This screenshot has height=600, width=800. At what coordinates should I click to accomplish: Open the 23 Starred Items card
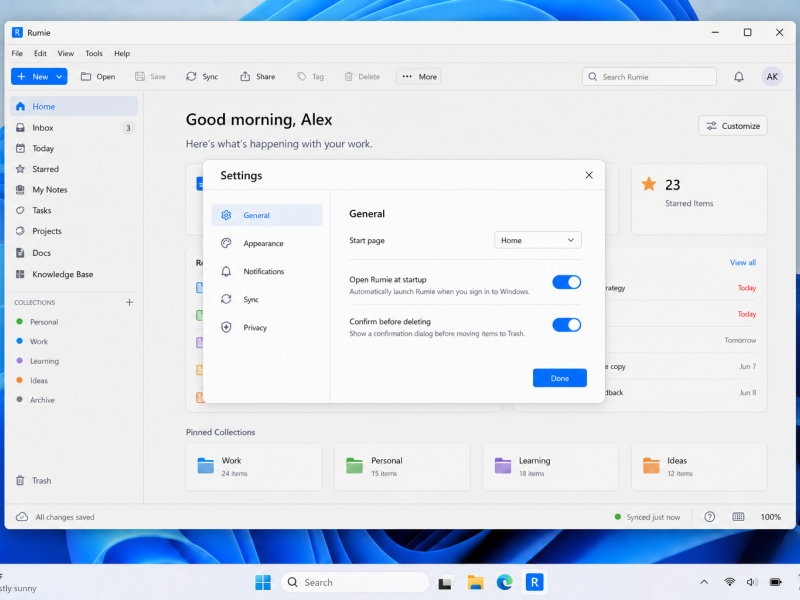point(699,199)
